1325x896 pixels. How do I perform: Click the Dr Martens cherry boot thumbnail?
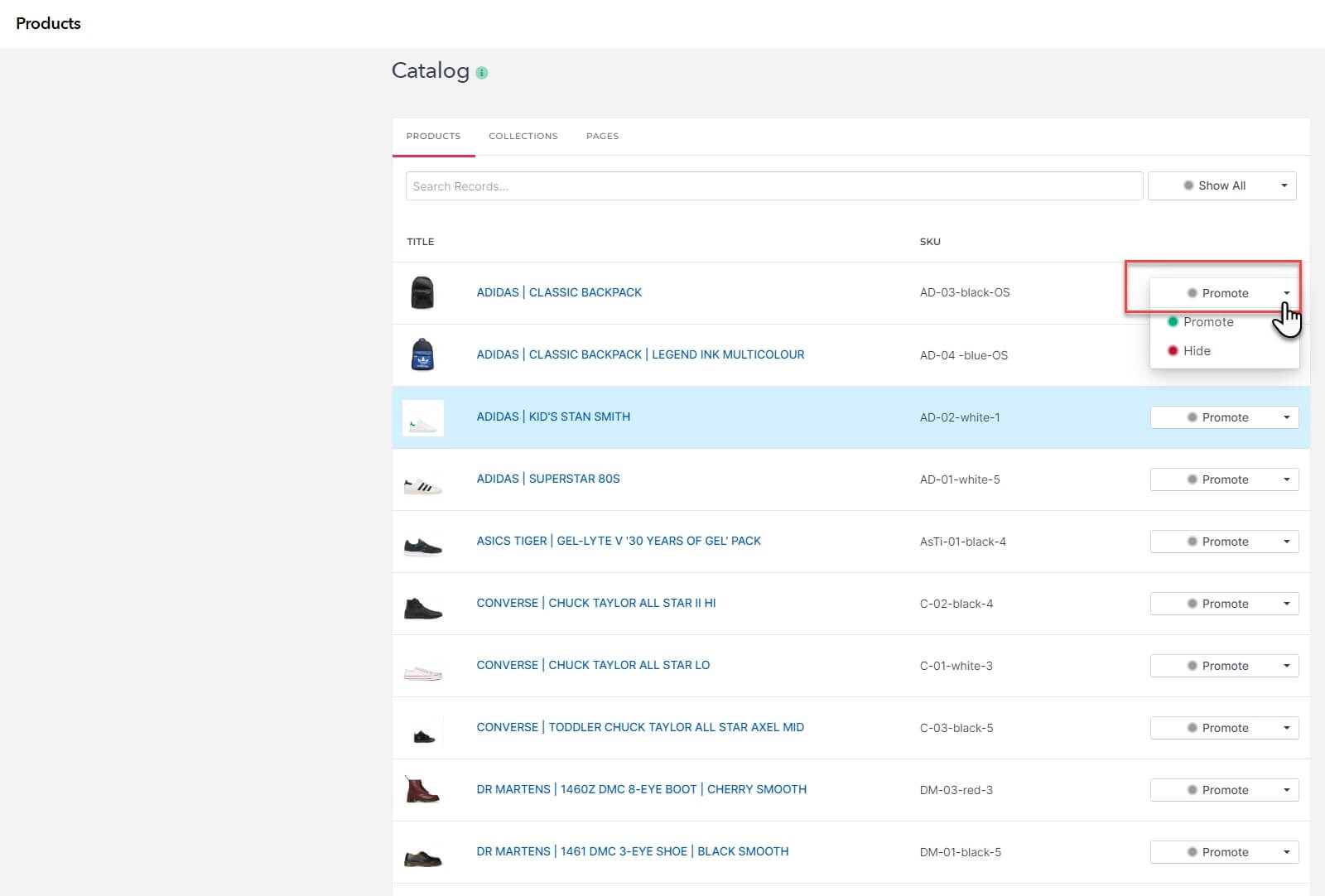(x=423, y=789)
